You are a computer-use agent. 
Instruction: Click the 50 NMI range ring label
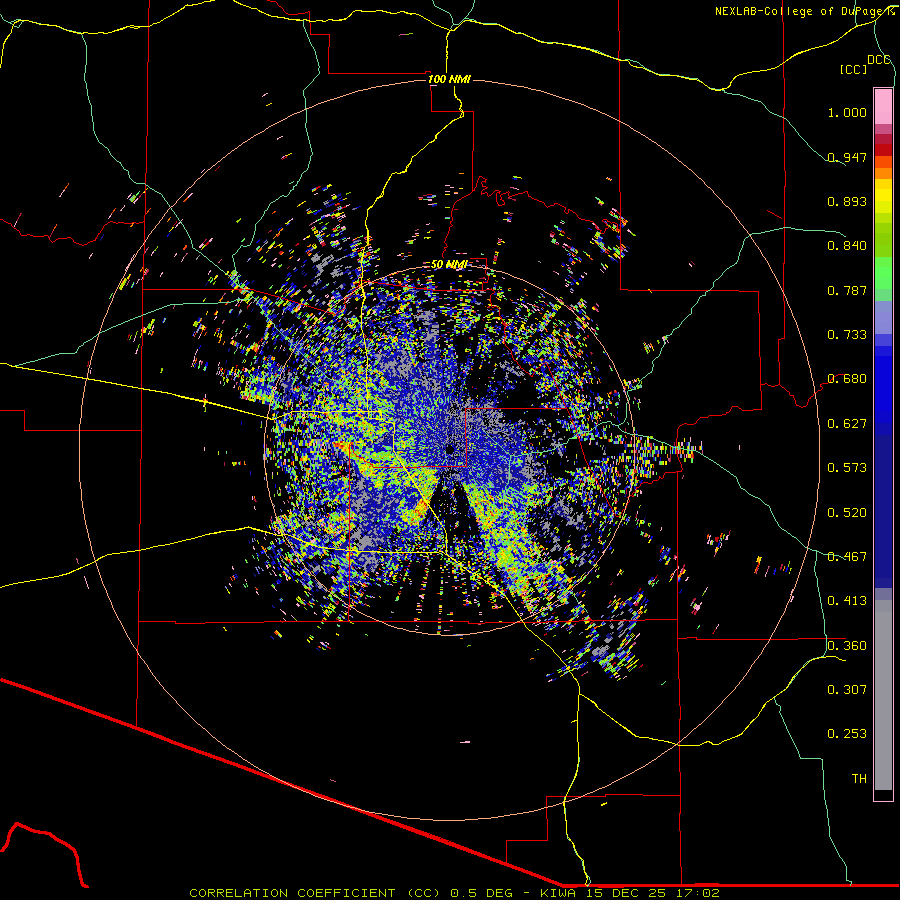click(x=449, y=265)
